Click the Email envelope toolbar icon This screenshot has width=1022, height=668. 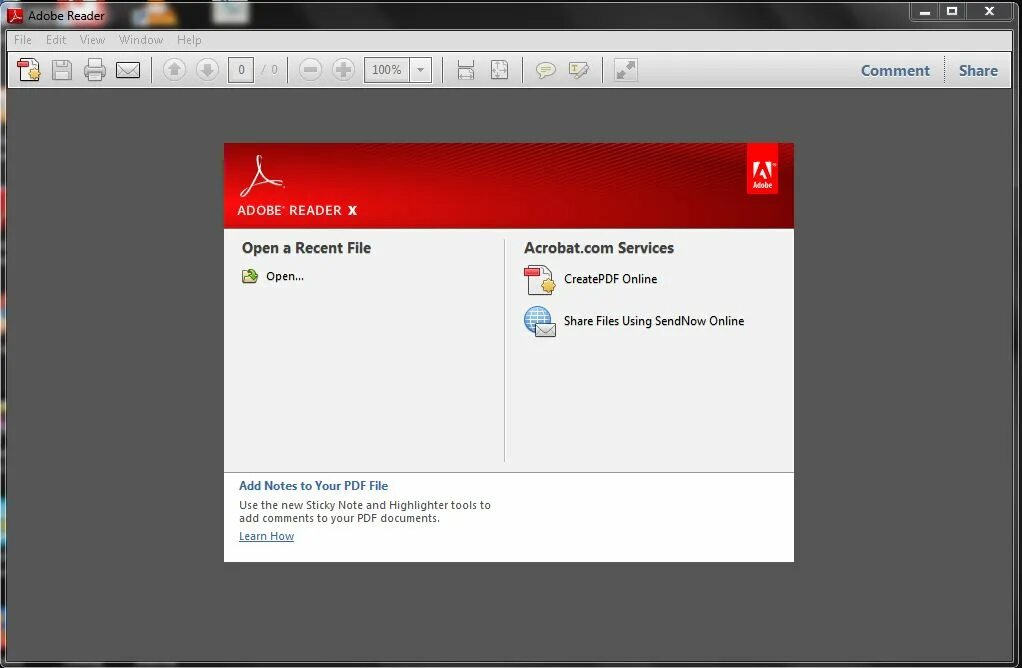tap(128, 70)
